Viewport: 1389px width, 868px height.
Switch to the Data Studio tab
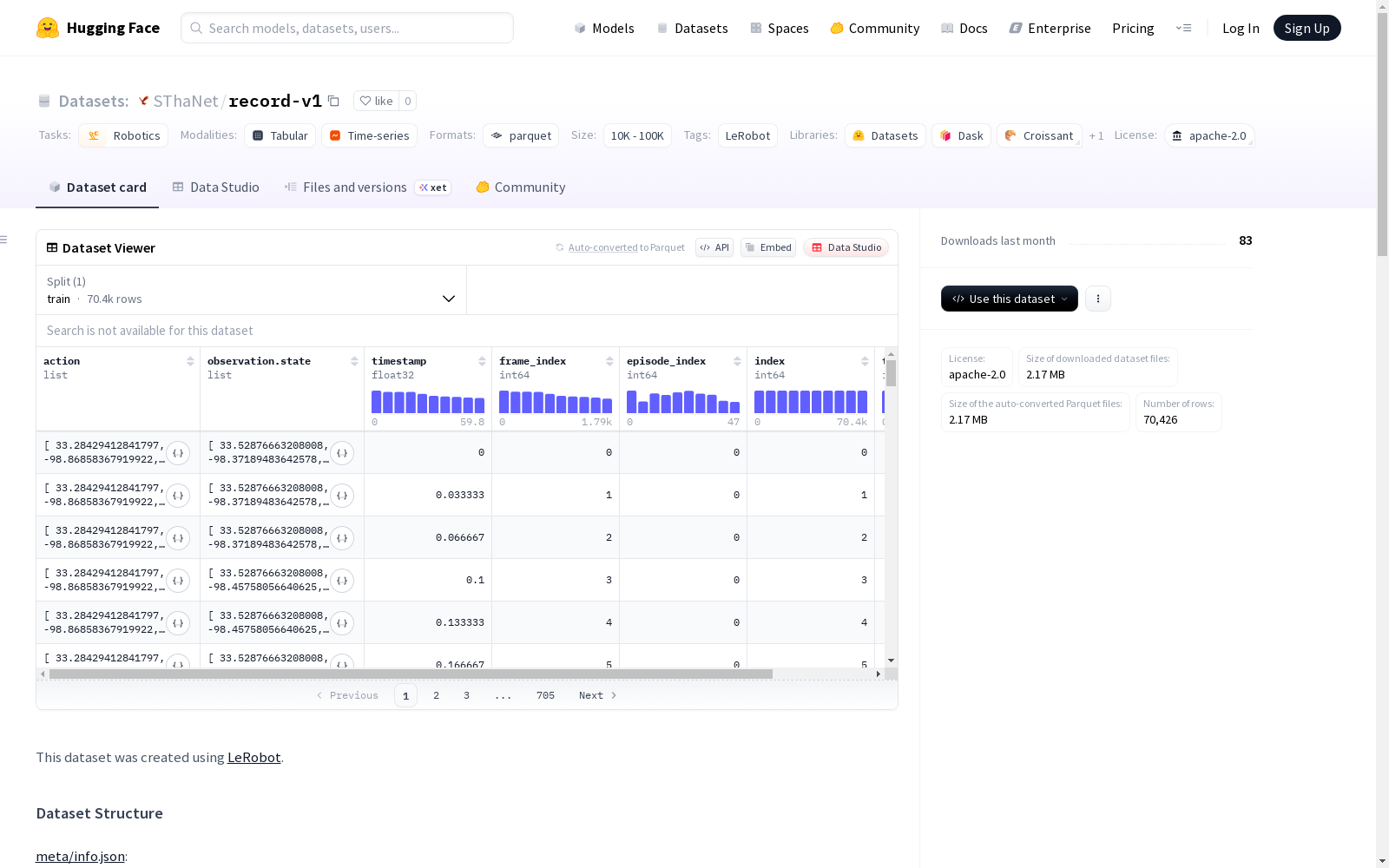pos(215,187)
